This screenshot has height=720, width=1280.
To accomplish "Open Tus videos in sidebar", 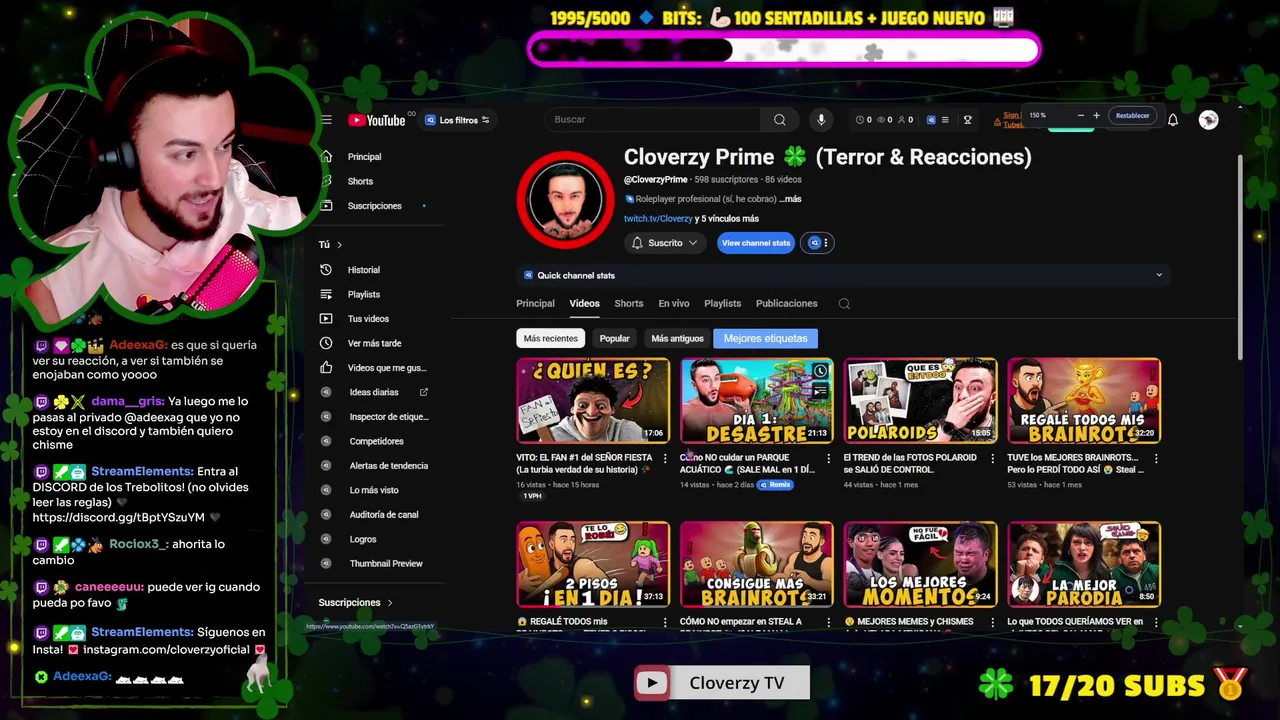I will coord(368,319).
